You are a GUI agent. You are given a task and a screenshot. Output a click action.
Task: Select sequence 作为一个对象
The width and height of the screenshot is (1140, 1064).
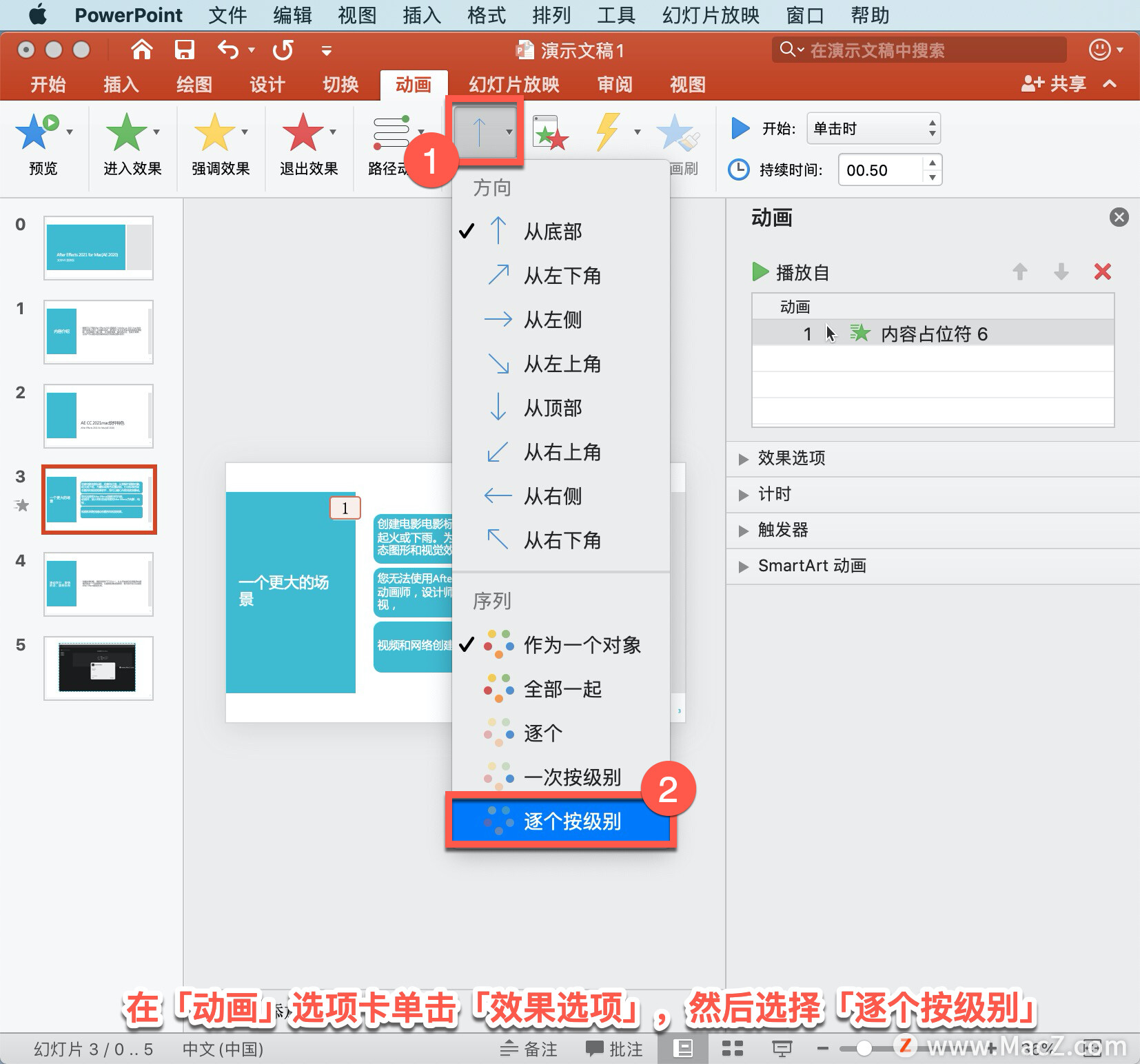(x=561, y=645)
